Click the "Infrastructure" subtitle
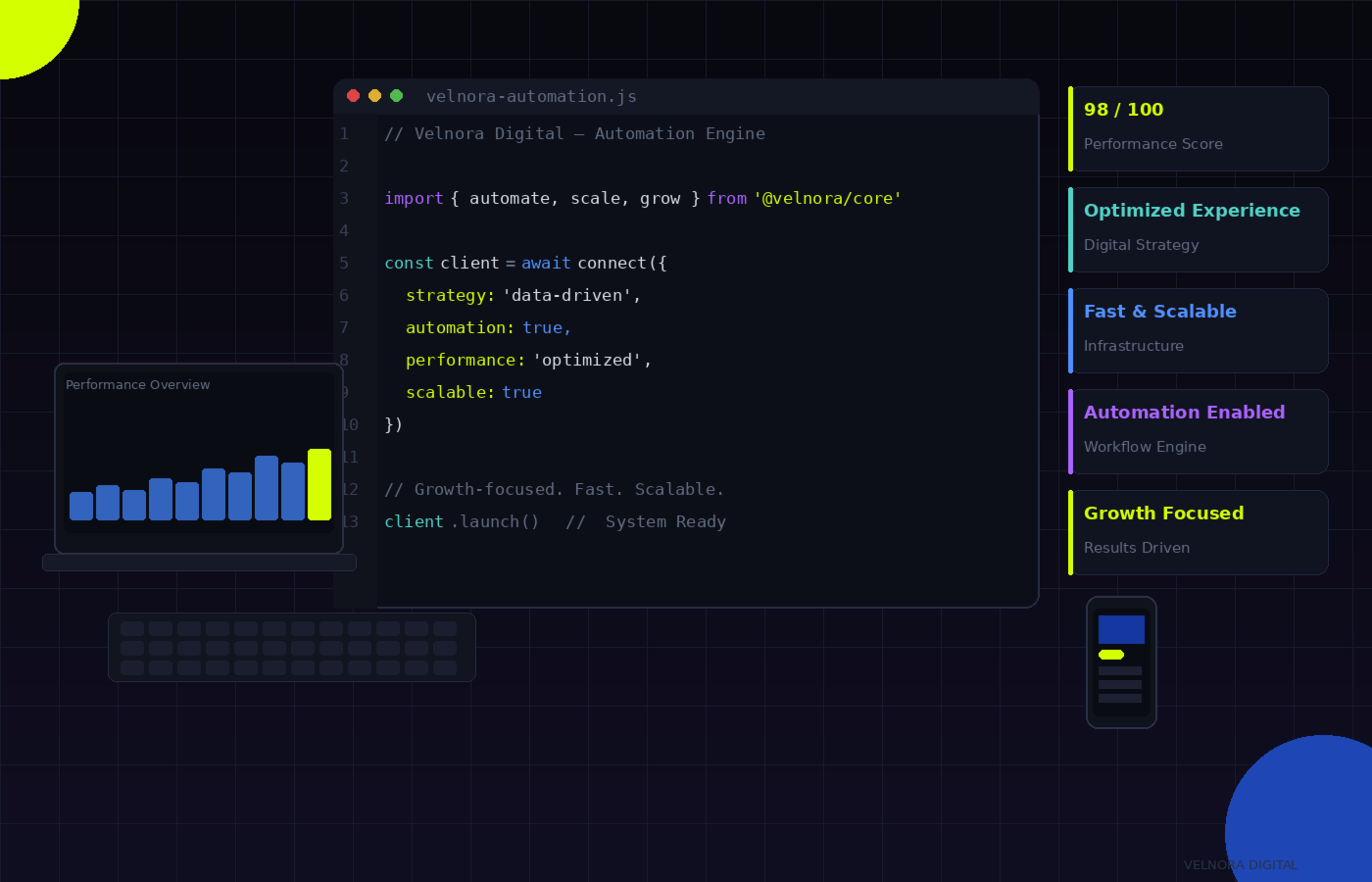Screen dimensions: 1372x882 point(1134,346)
